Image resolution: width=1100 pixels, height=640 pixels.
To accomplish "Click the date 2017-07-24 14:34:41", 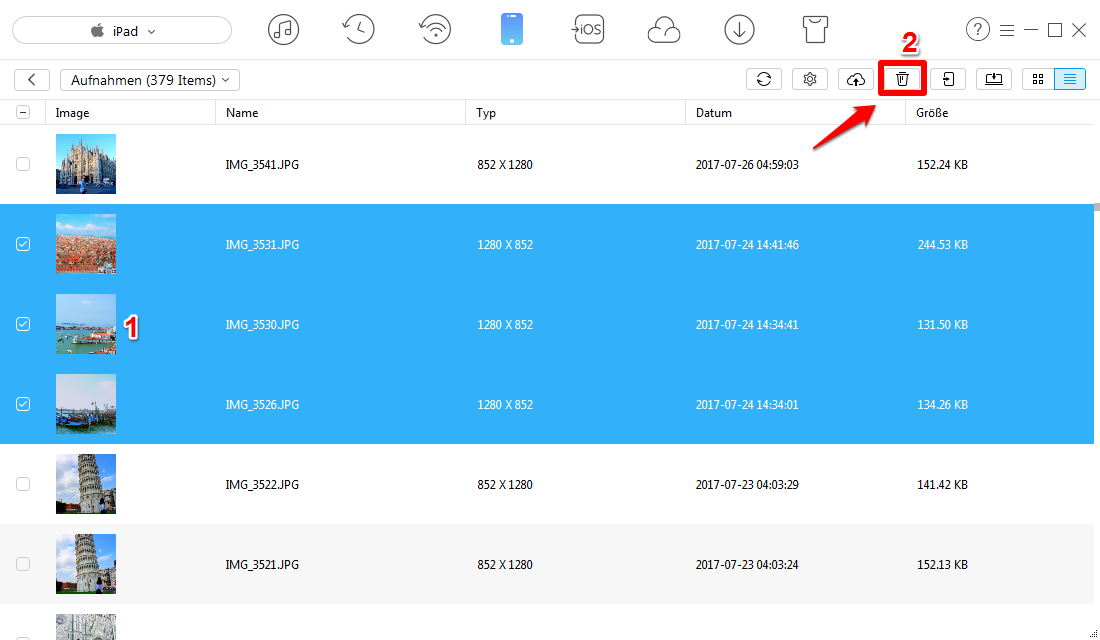I will point(747,325).
